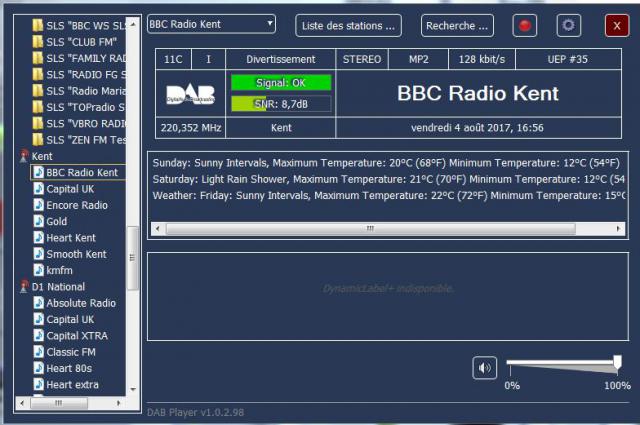Click the '11C' channel cell
640x425 pixels.
(173, 59)
